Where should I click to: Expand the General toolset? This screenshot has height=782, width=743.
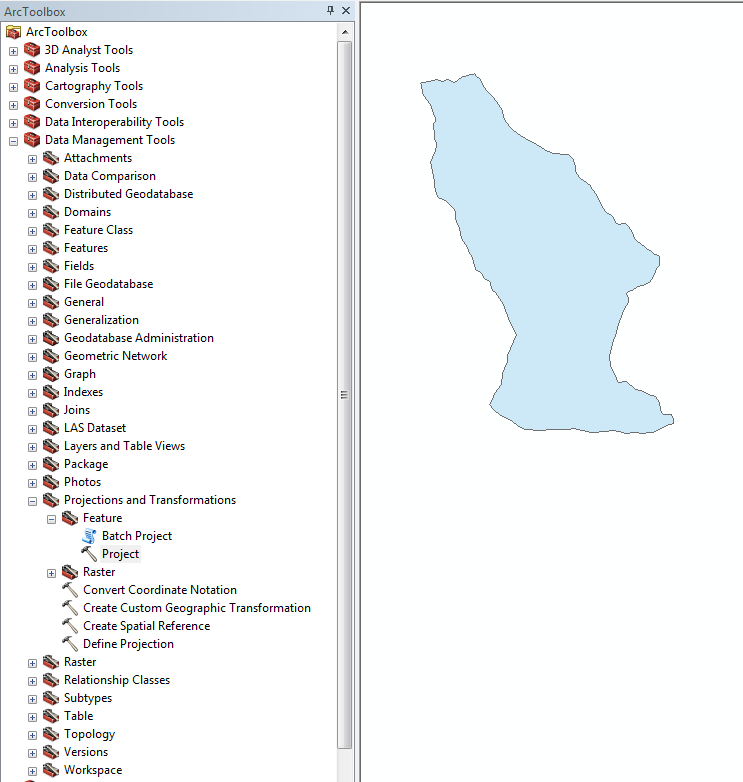click(x=32, y=303)
